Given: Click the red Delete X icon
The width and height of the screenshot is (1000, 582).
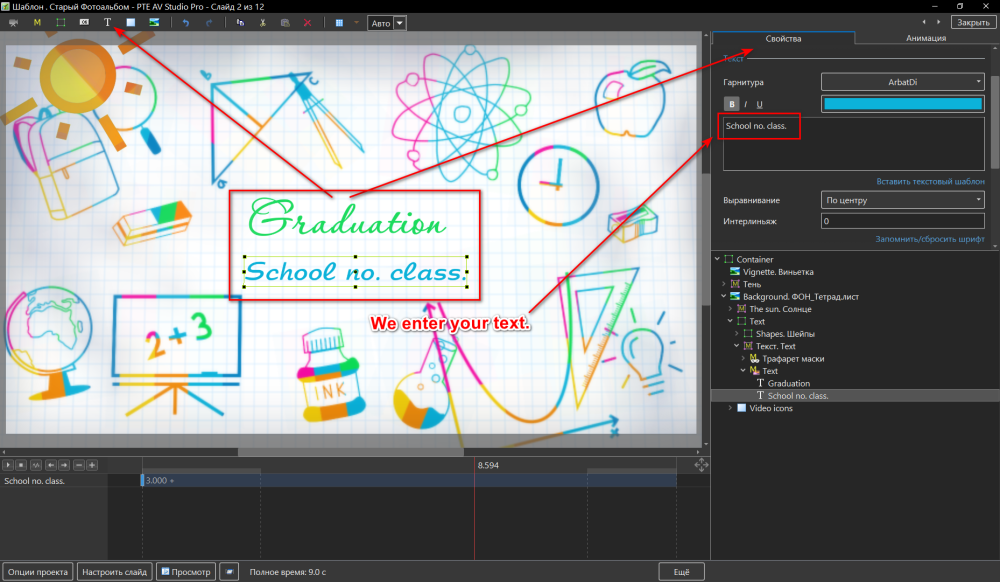Looking at the screenshot, I should point(308,22).
